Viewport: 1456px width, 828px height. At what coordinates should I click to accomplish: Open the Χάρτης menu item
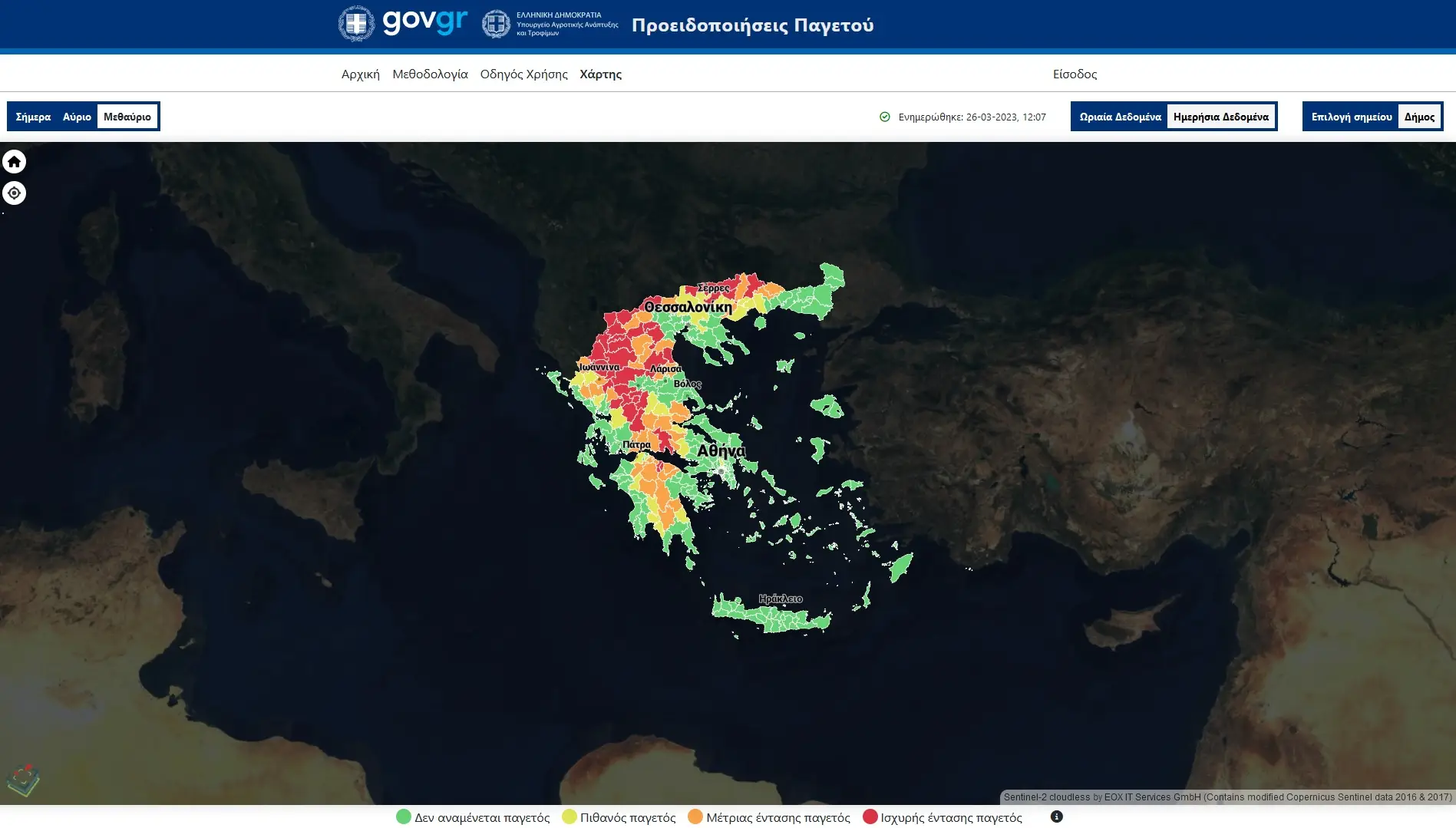pyautogui.click(x=601, y=74)
